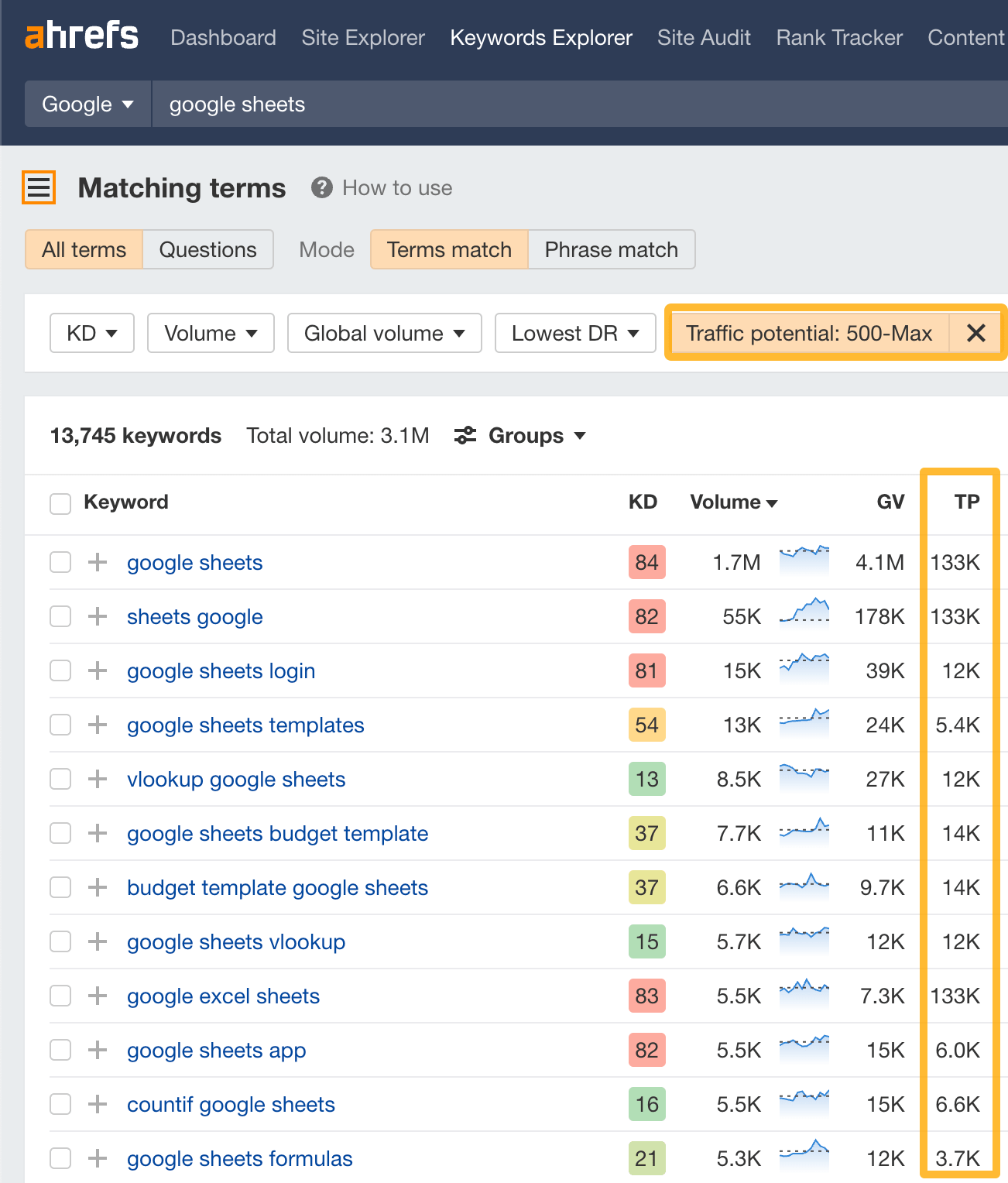Click the 'How to use' help icon
This screenshot has height=1183, width=1008.
click(x=322, y=187)
